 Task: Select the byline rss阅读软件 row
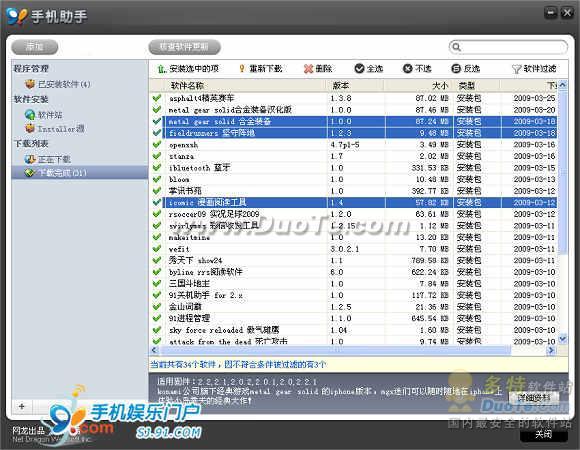pos(354,272)
